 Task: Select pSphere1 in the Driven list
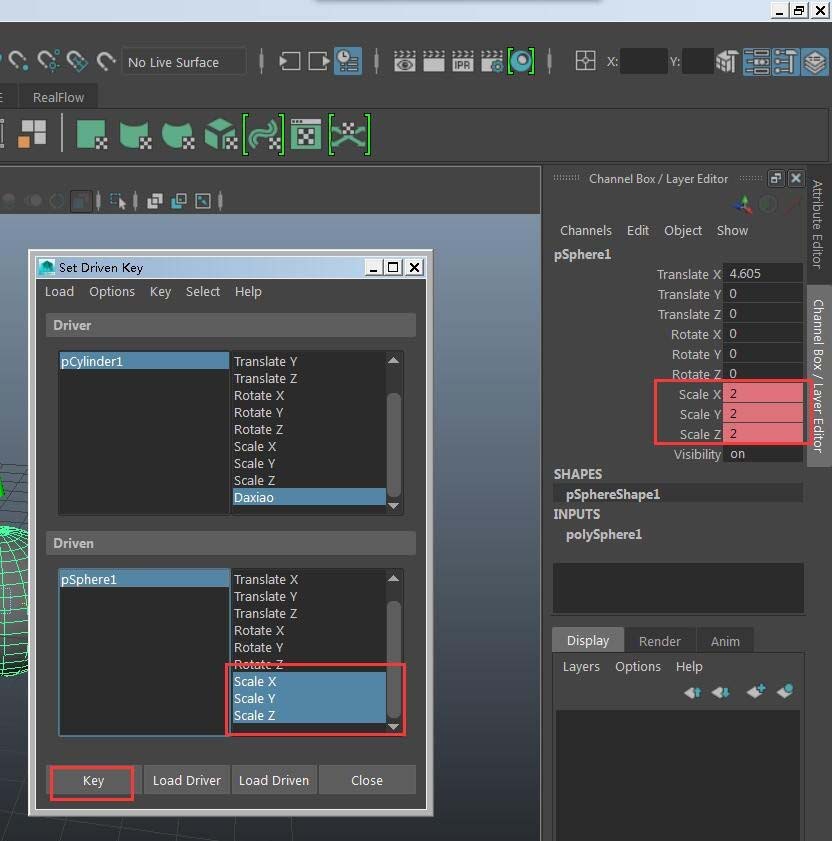click(x=144, y=579)
